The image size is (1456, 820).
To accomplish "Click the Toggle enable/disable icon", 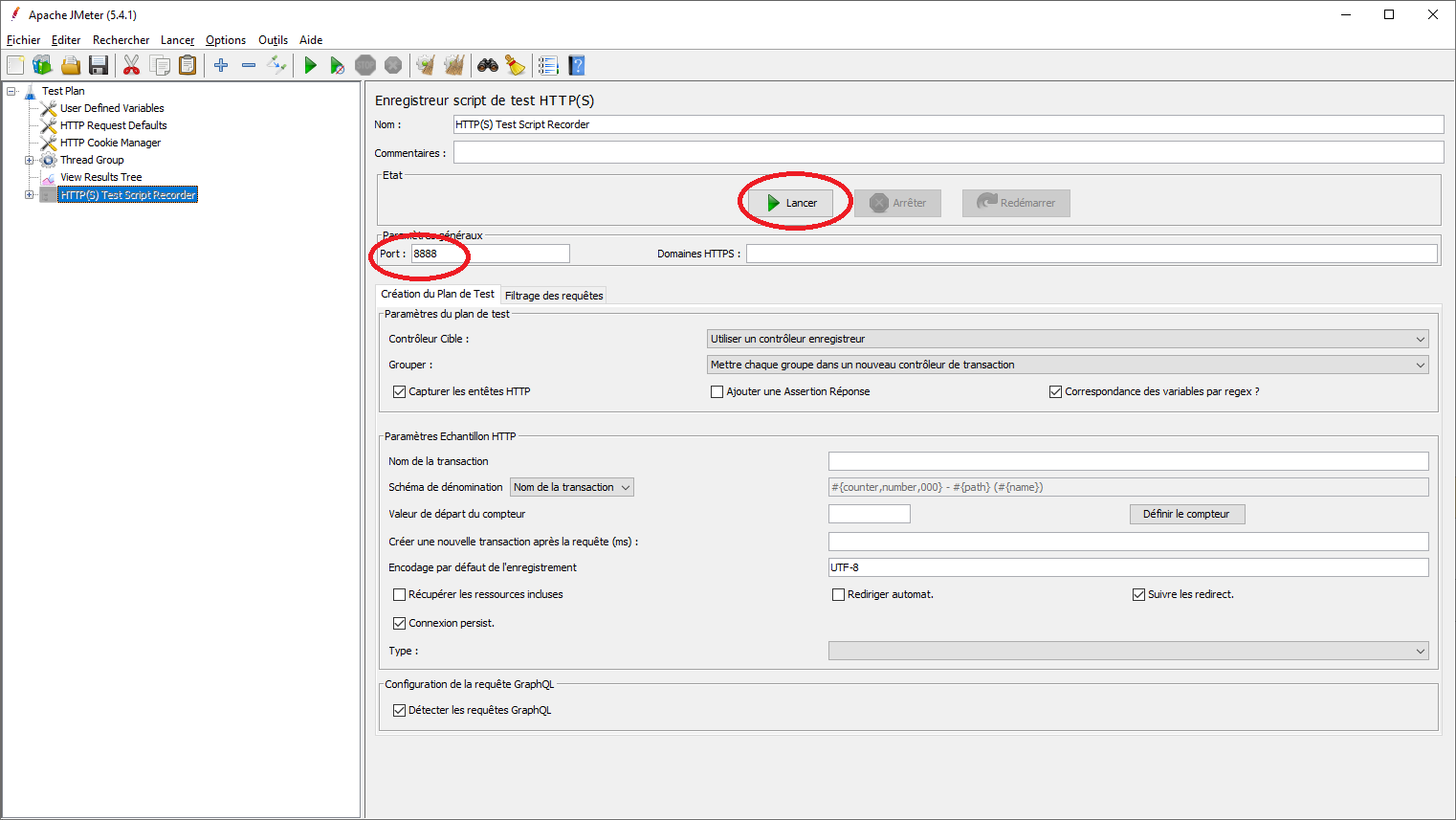I will coord(276,65).
